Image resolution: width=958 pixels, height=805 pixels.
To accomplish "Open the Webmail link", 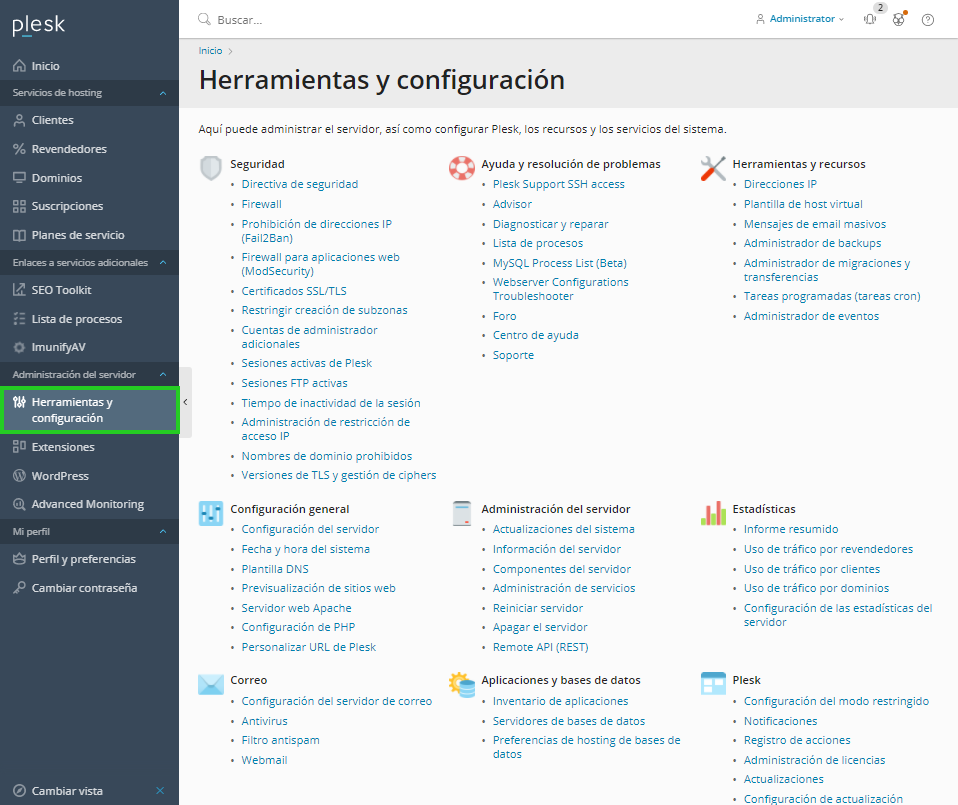I will [264, 760].
